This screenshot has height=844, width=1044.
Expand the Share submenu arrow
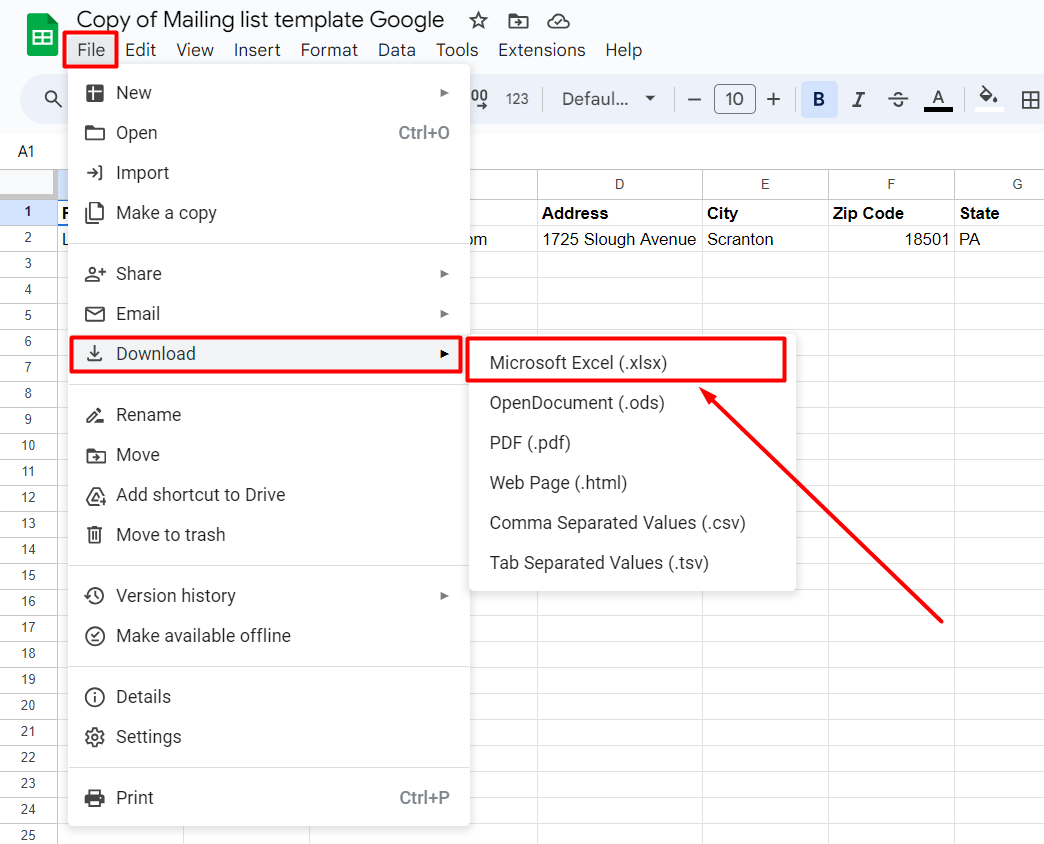[444, 274]
